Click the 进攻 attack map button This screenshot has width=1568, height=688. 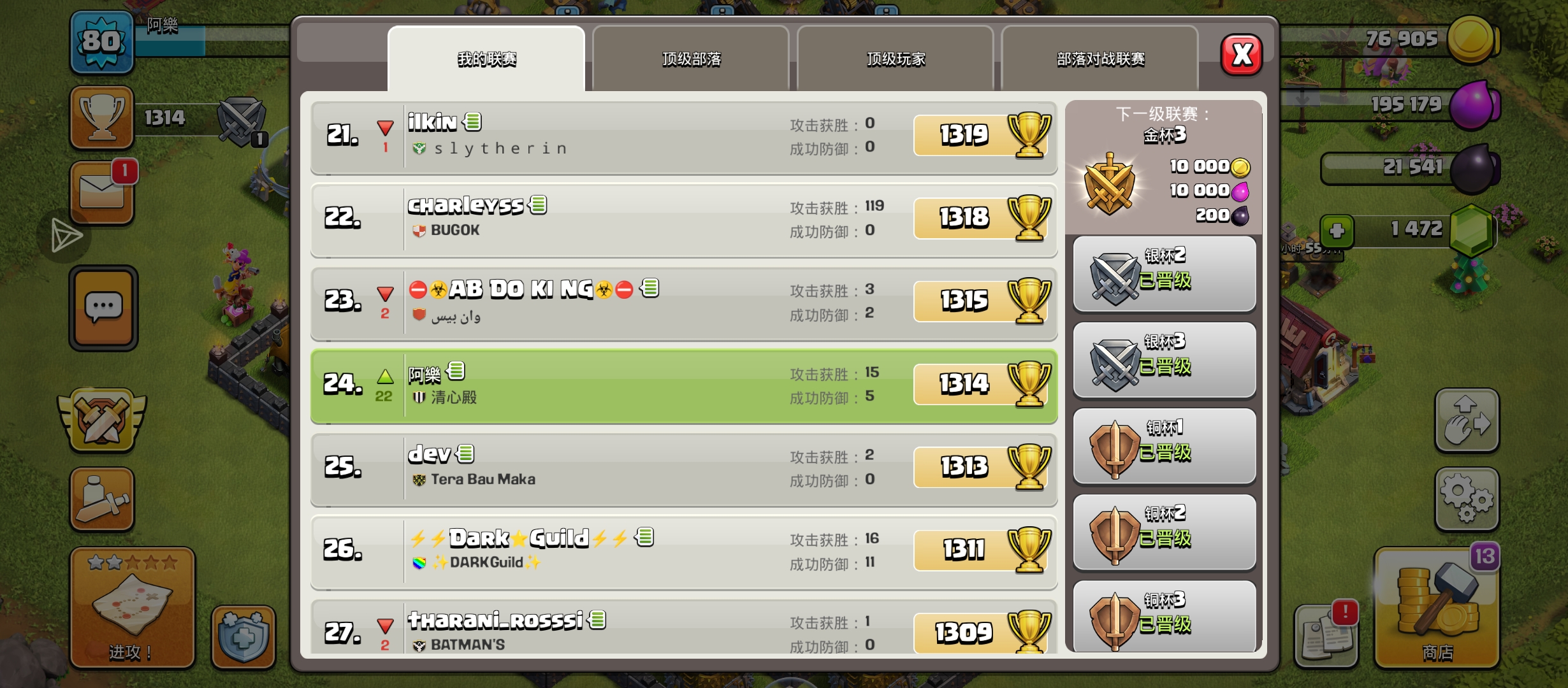click(x=133, y=608)
